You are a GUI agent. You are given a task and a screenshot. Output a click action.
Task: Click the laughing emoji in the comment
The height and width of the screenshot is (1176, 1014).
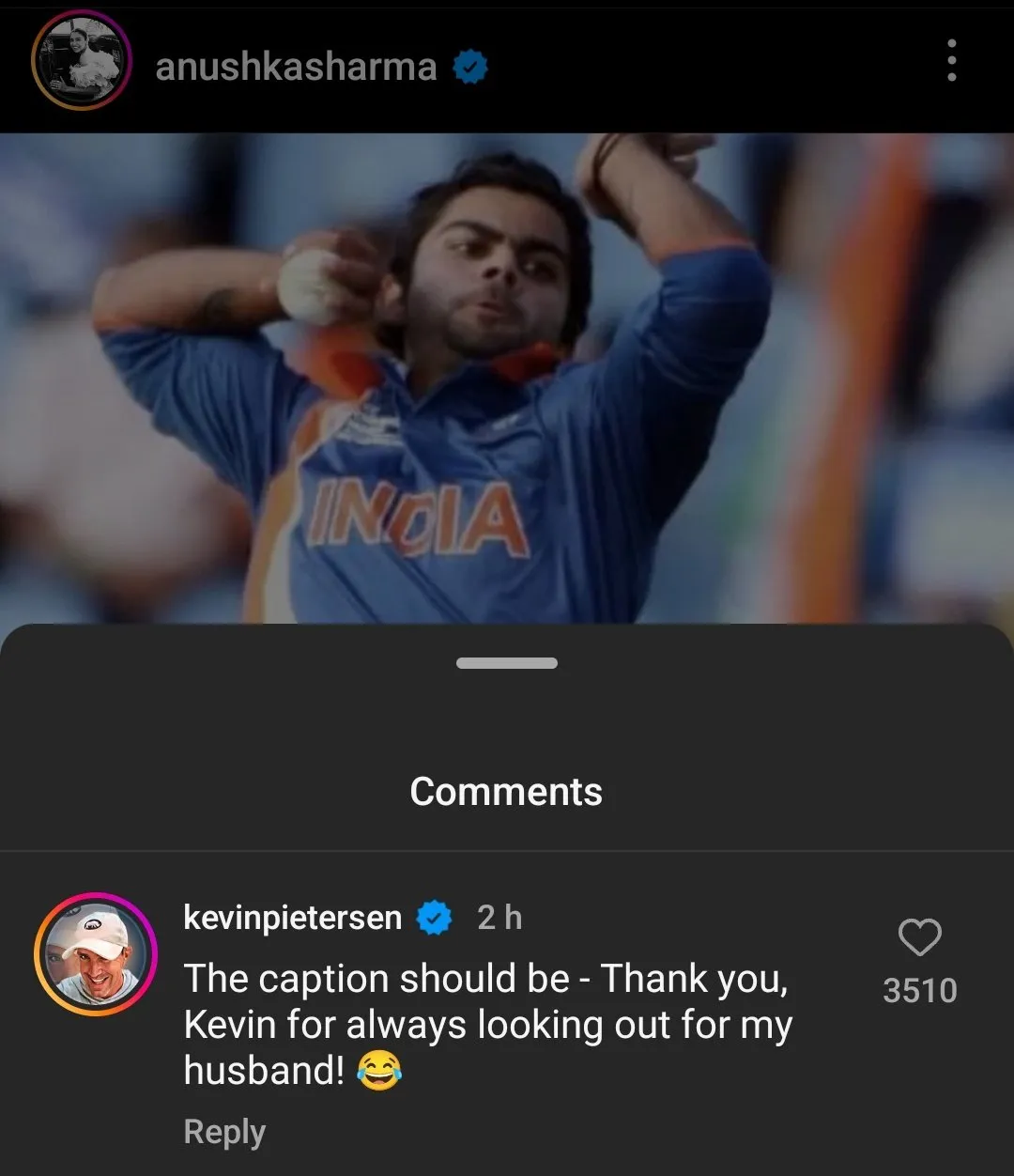click(x=379, y=1071)
